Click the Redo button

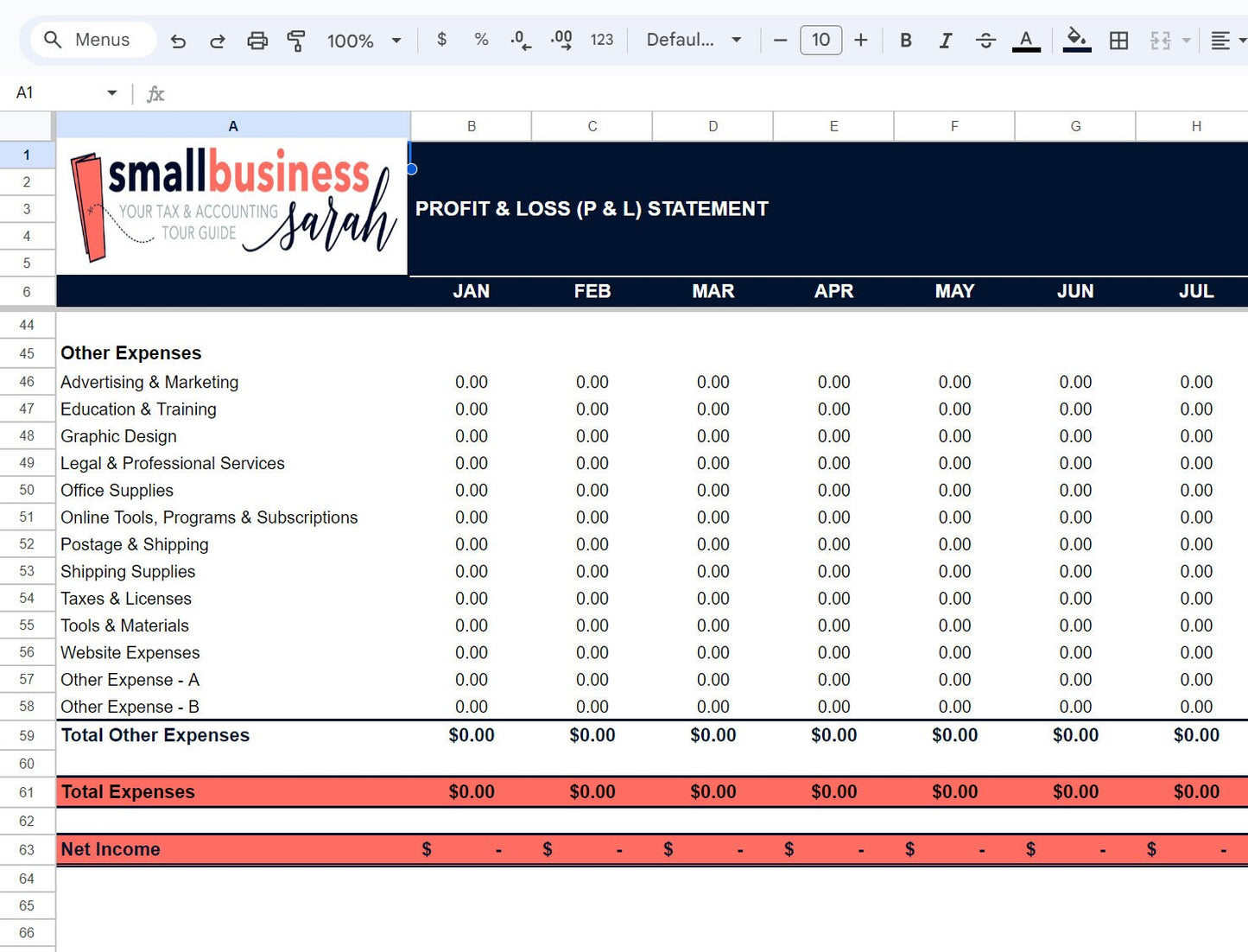point(217,40)
